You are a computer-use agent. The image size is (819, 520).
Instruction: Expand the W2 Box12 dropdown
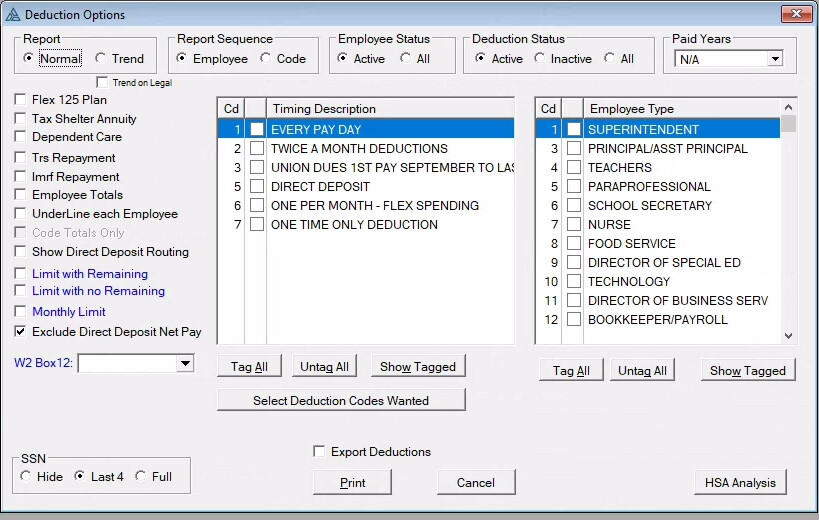(x=184, y=364)
